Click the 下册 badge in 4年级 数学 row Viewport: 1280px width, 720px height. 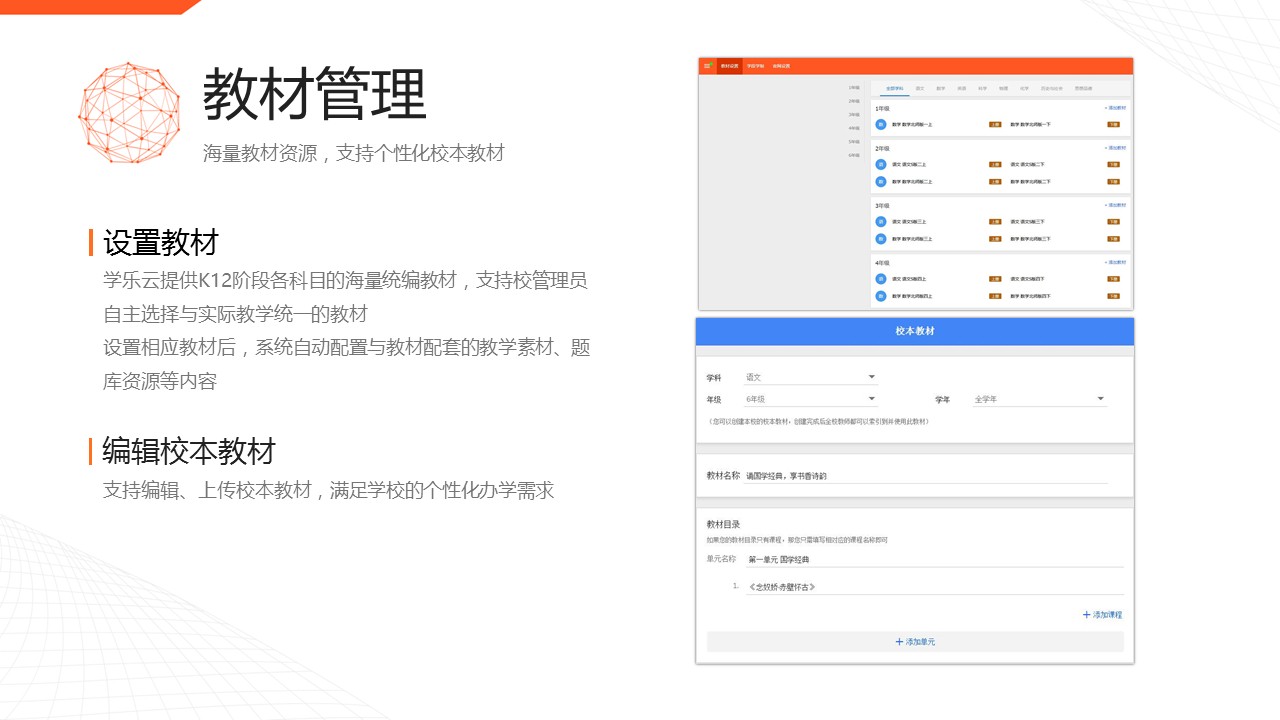point(1113,296)
